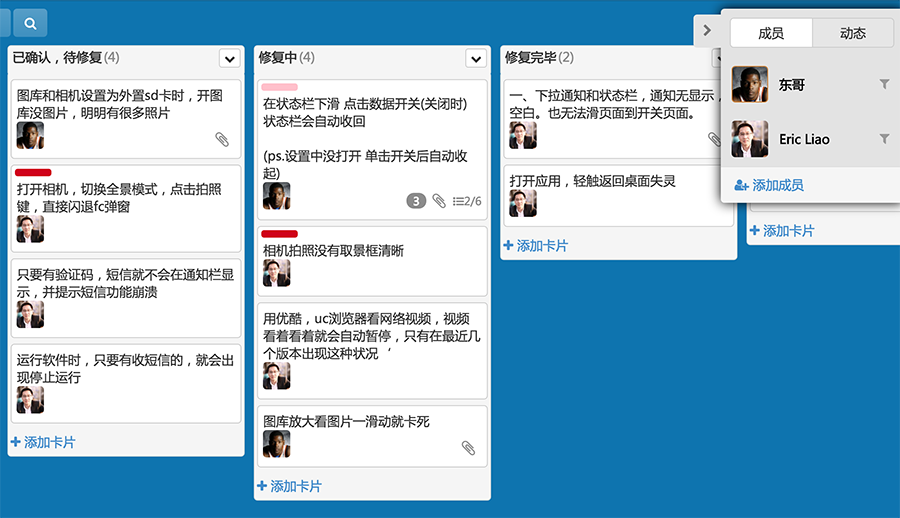Add card to 修复完毕 list
Viewport: 900px width, 518px height.
(536, 246)
